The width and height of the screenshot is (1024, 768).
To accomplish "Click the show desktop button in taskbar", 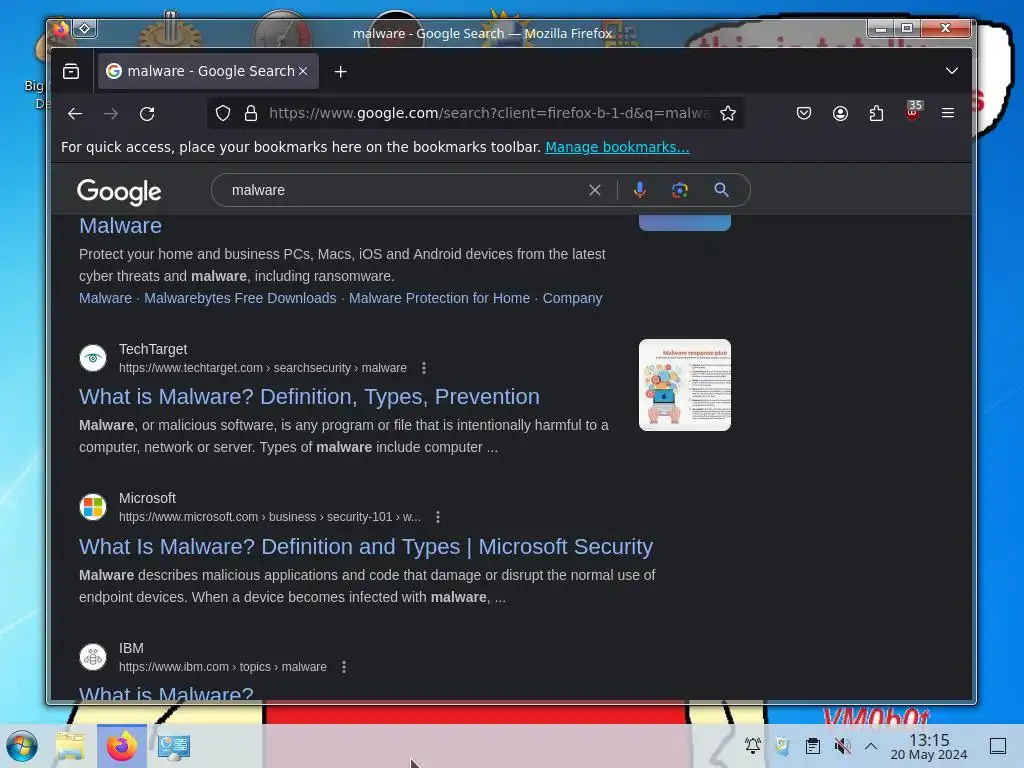I will [x=998, y=746].
